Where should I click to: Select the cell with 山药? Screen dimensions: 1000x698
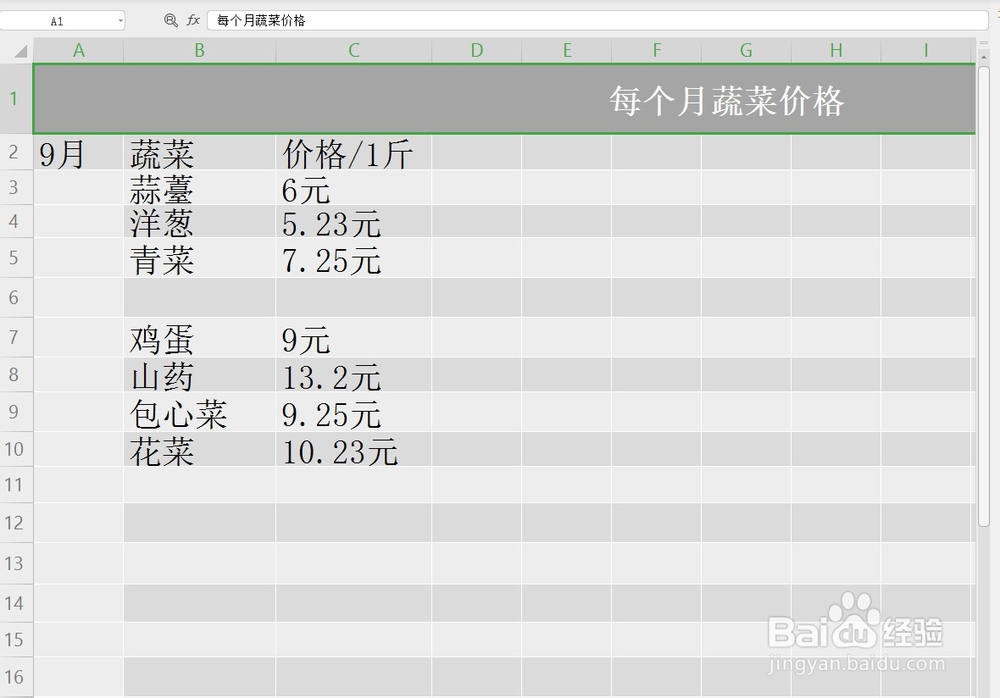pyautogui.click(x=200, y=374)
